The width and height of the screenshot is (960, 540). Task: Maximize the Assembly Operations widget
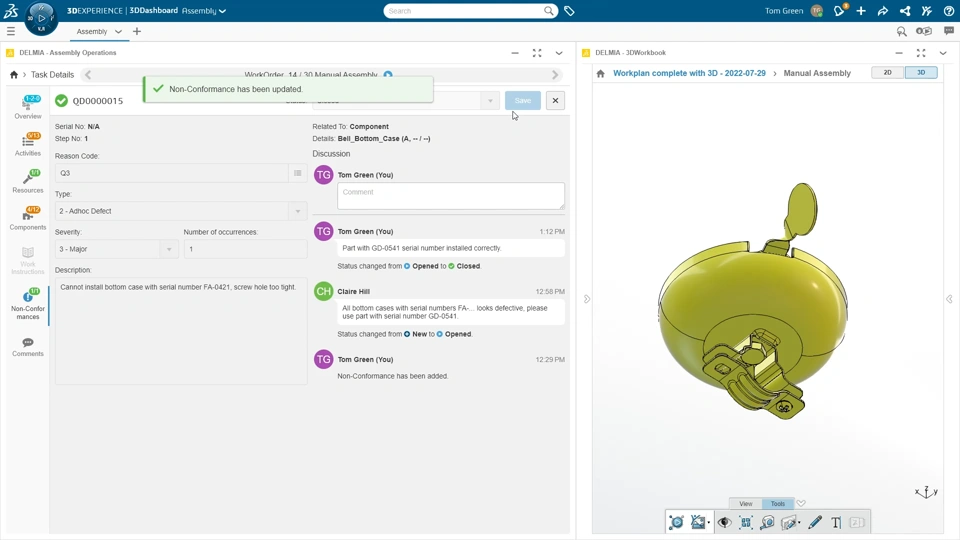point(537,53)
